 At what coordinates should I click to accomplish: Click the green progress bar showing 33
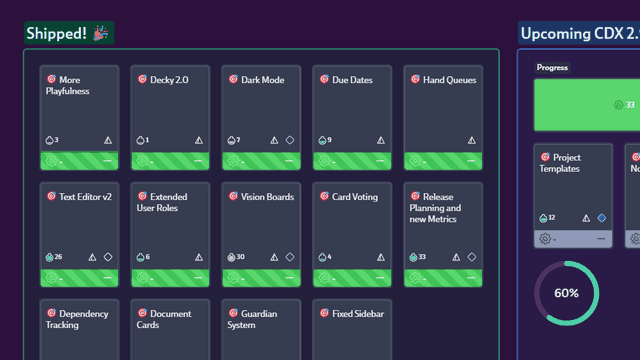[x=587, y=105]
